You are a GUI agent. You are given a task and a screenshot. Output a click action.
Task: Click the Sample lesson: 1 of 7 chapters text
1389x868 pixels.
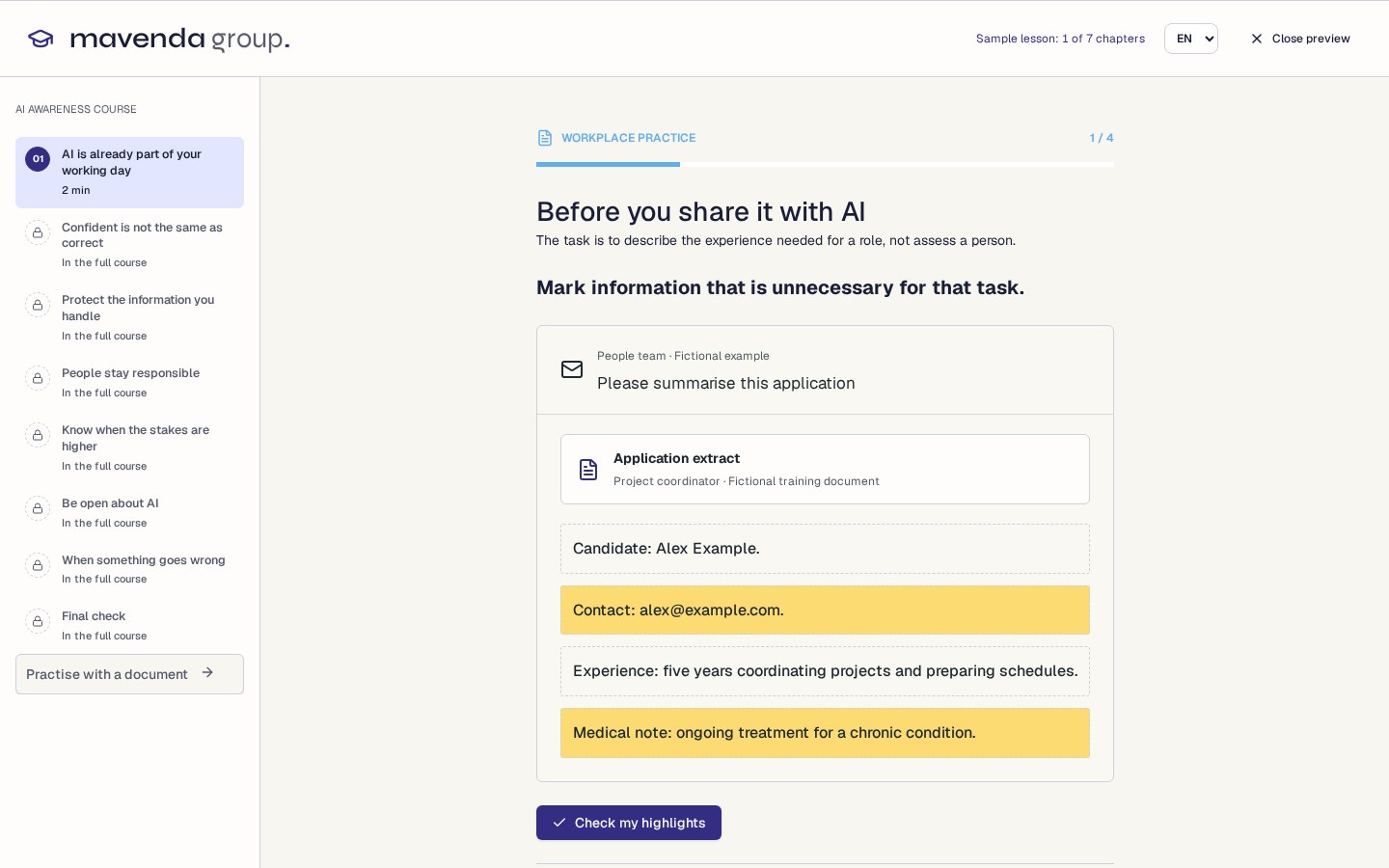point(1060,39)
